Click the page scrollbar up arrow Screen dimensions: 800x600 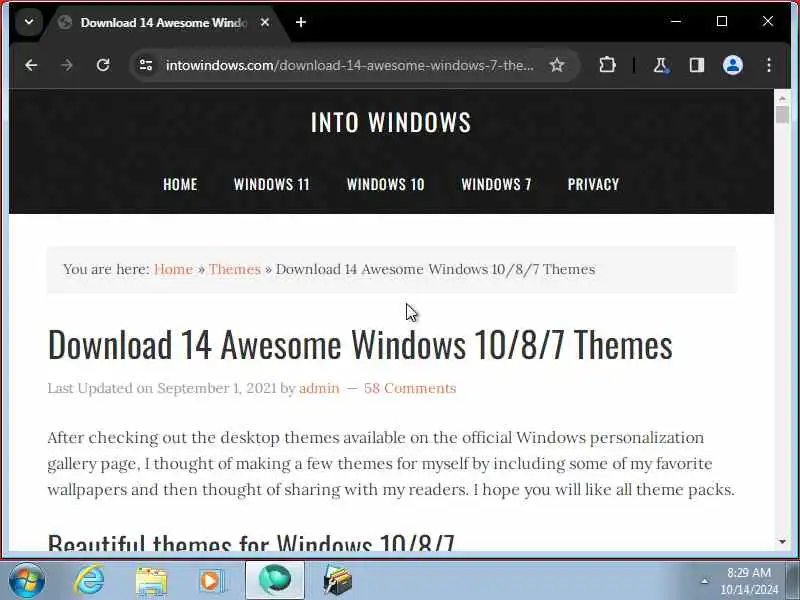(782, 97)
